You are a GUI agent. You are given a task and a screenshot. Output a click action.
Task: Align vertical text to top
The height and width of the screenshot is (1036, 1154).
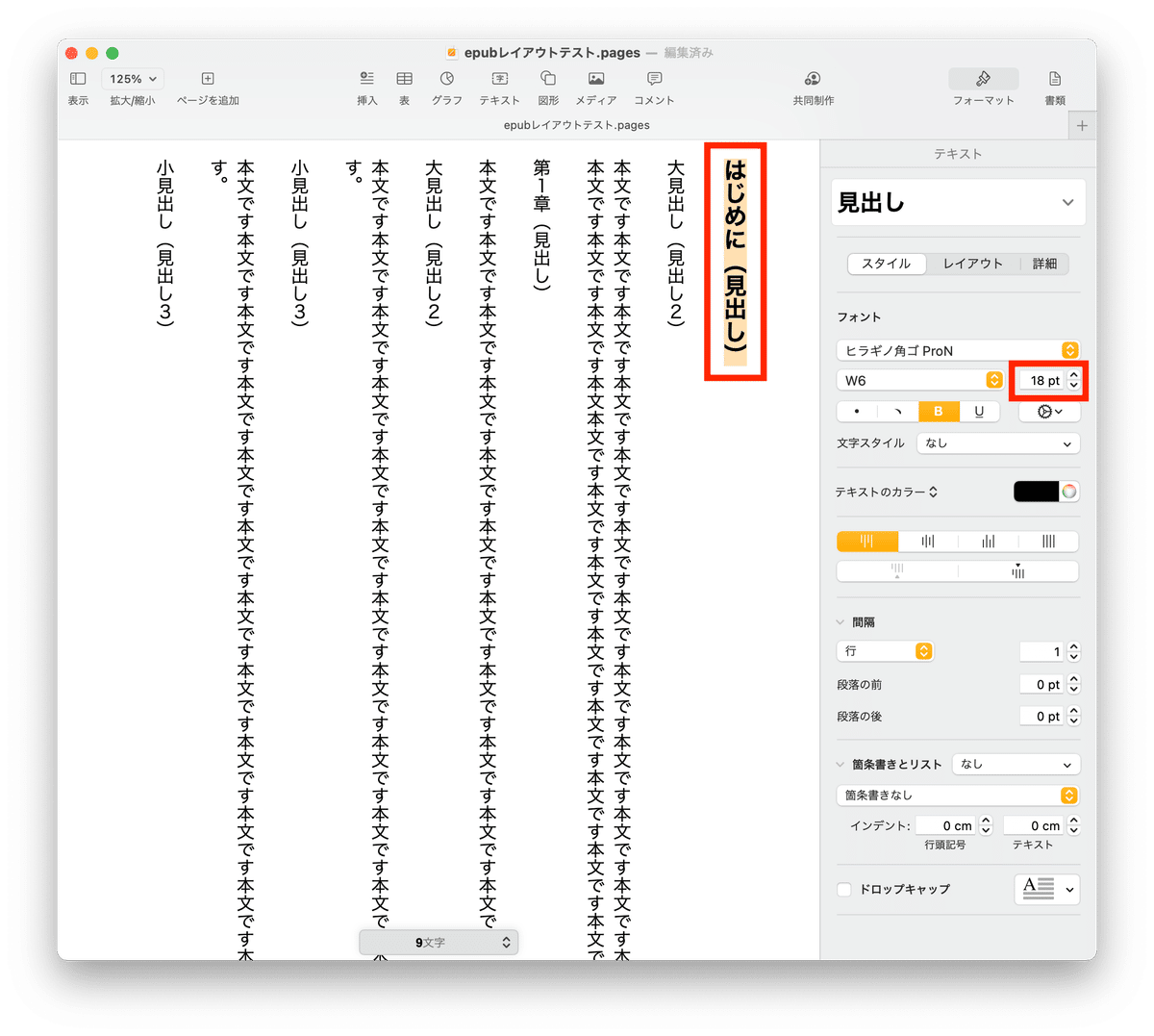point(867,542)
